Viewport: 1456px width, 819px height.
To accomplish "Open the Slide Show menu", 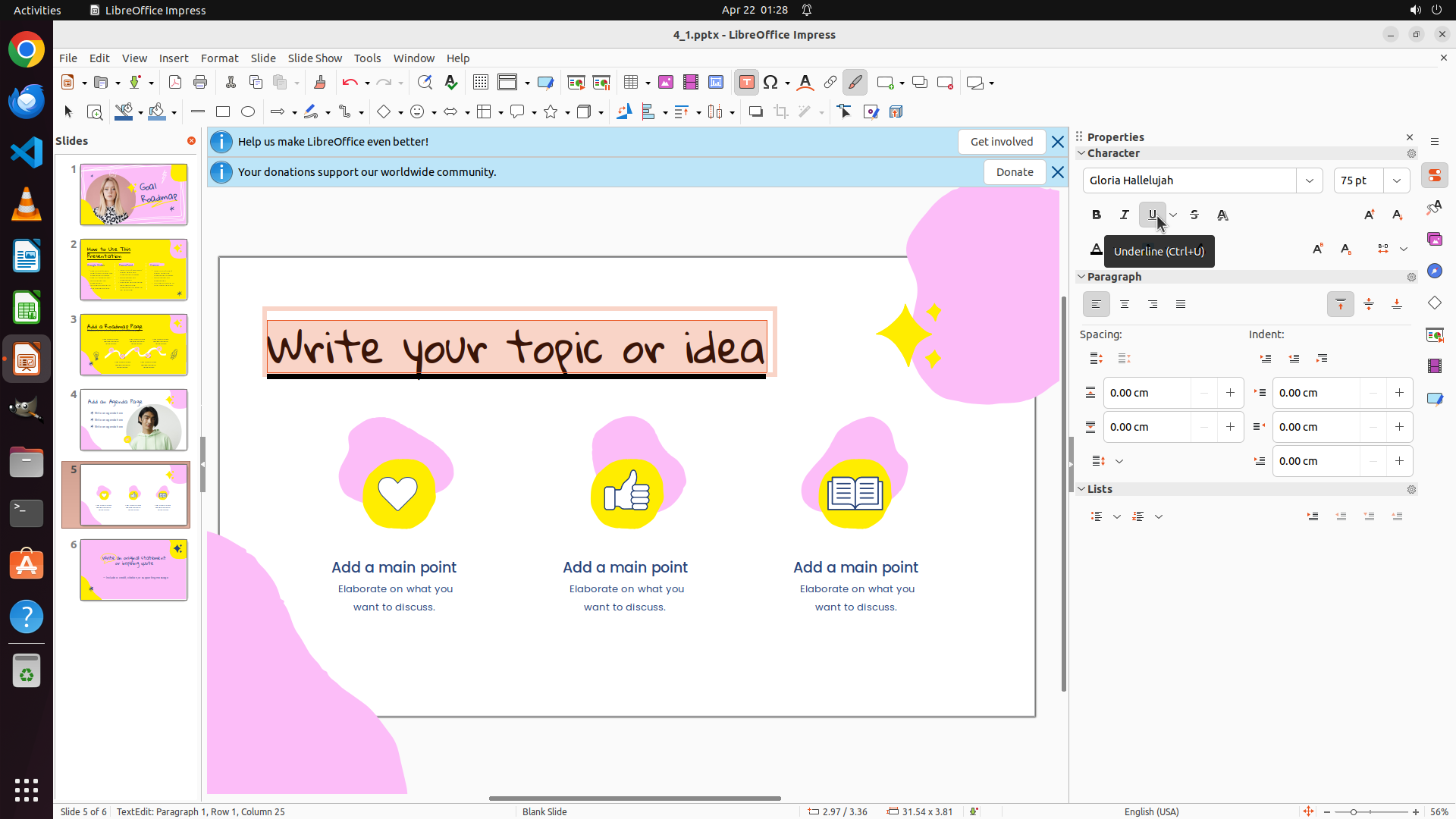I will pyautogui.click(x=315, y=58).
